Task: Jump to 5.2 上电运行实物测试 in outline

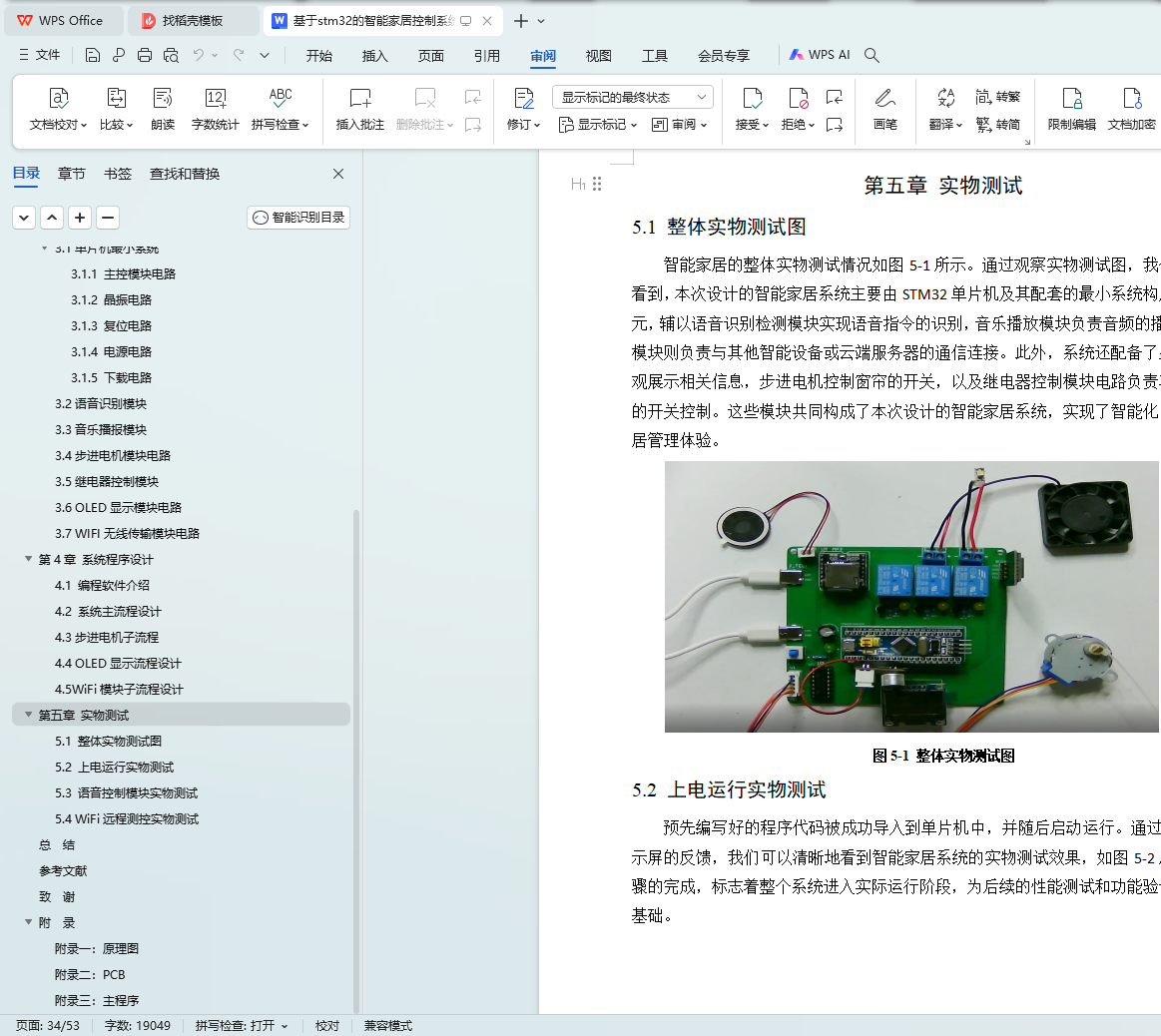Action: tap(114, 767)
